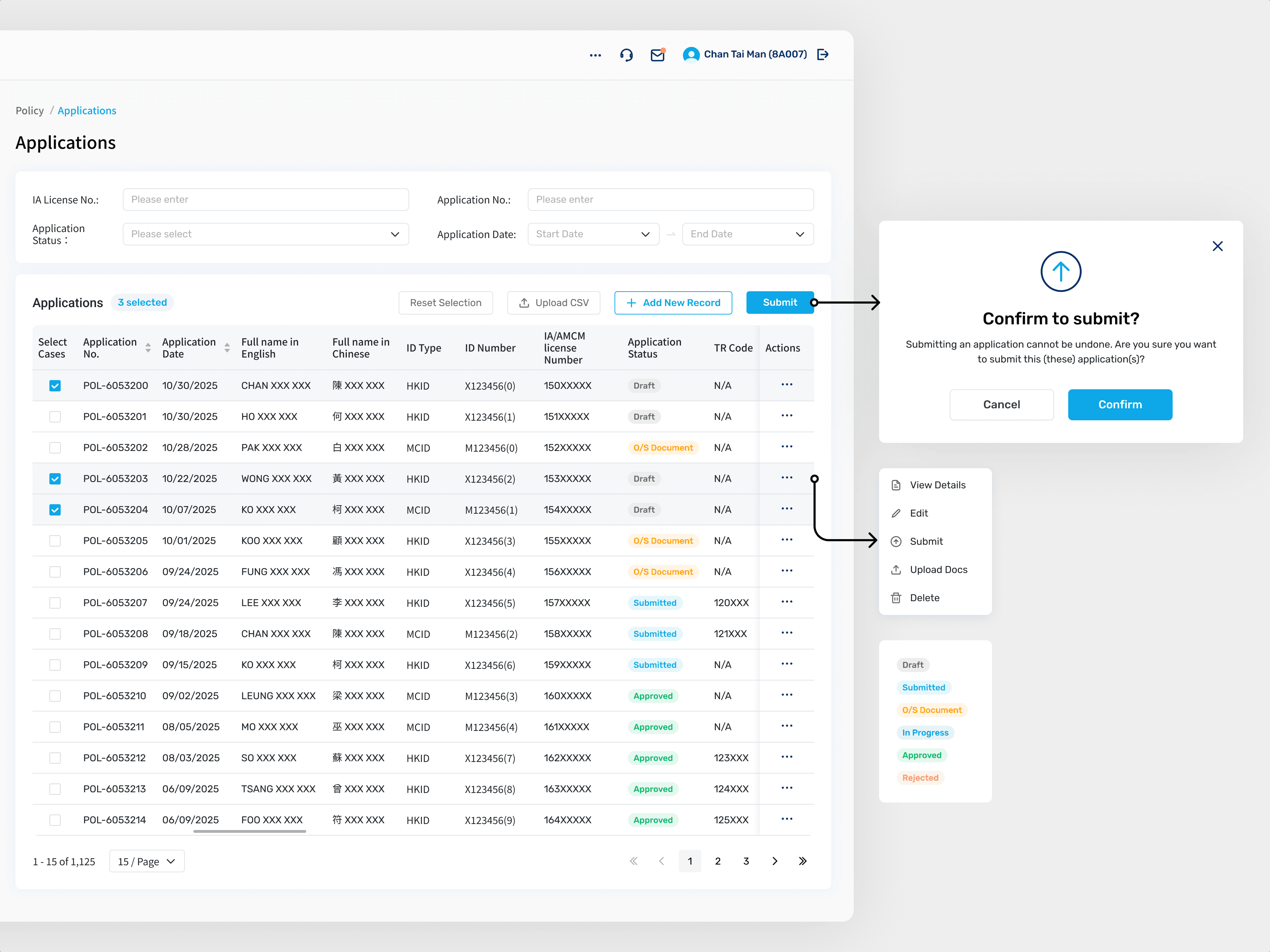Change the 15 / Page size selector

pyautogui.click(x=147, y=861)
